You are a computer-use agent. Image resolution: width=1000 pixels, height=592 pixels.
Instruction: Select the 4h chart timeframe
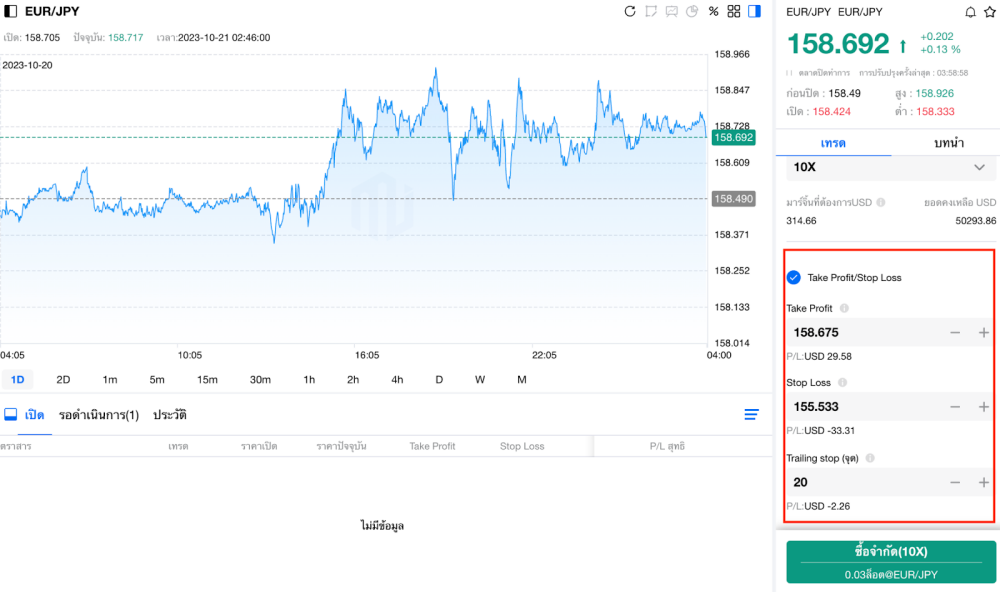tap(397, 380)
